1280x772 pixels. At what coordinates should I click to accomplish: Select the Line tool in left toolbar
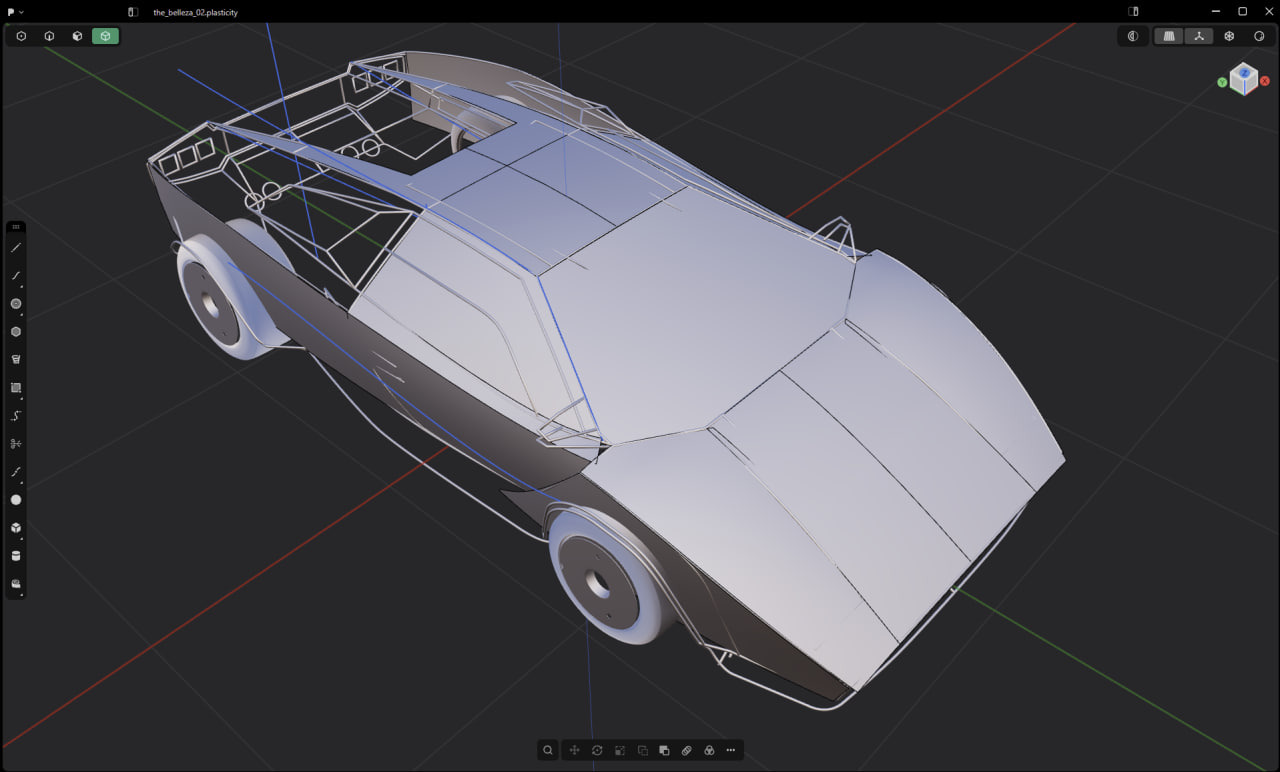point(16,248)
